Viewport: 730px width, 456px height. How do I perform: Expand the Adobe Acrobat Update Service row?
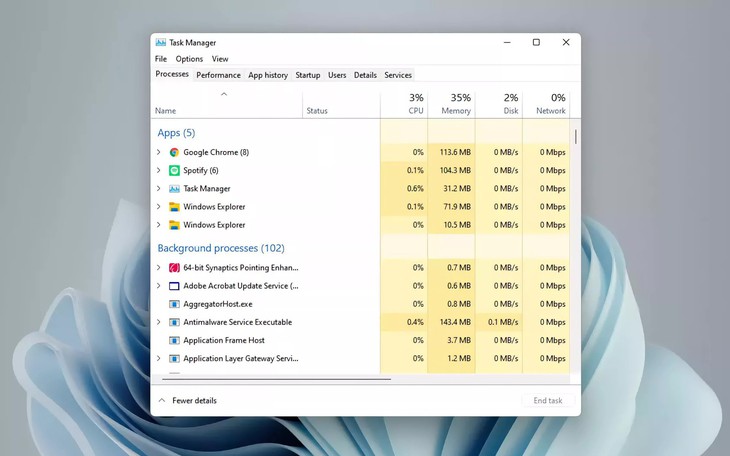[159, 286]
